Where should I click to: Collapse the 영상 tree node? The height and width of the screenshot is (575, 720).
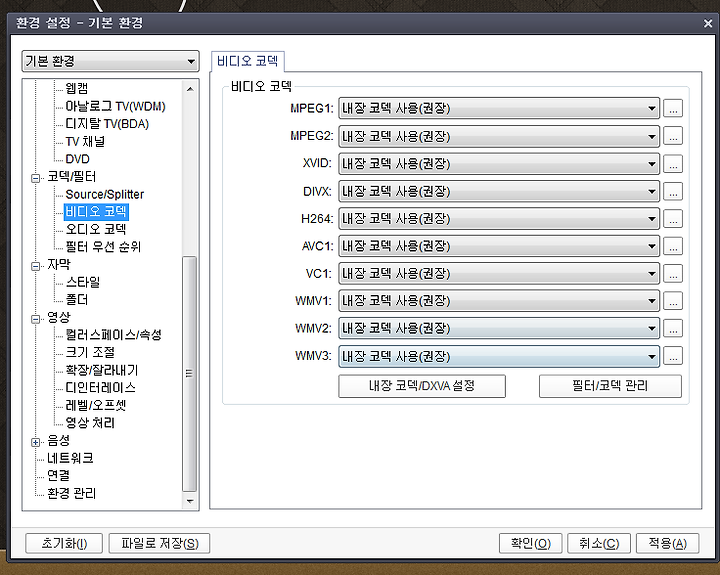pos(35,319)
